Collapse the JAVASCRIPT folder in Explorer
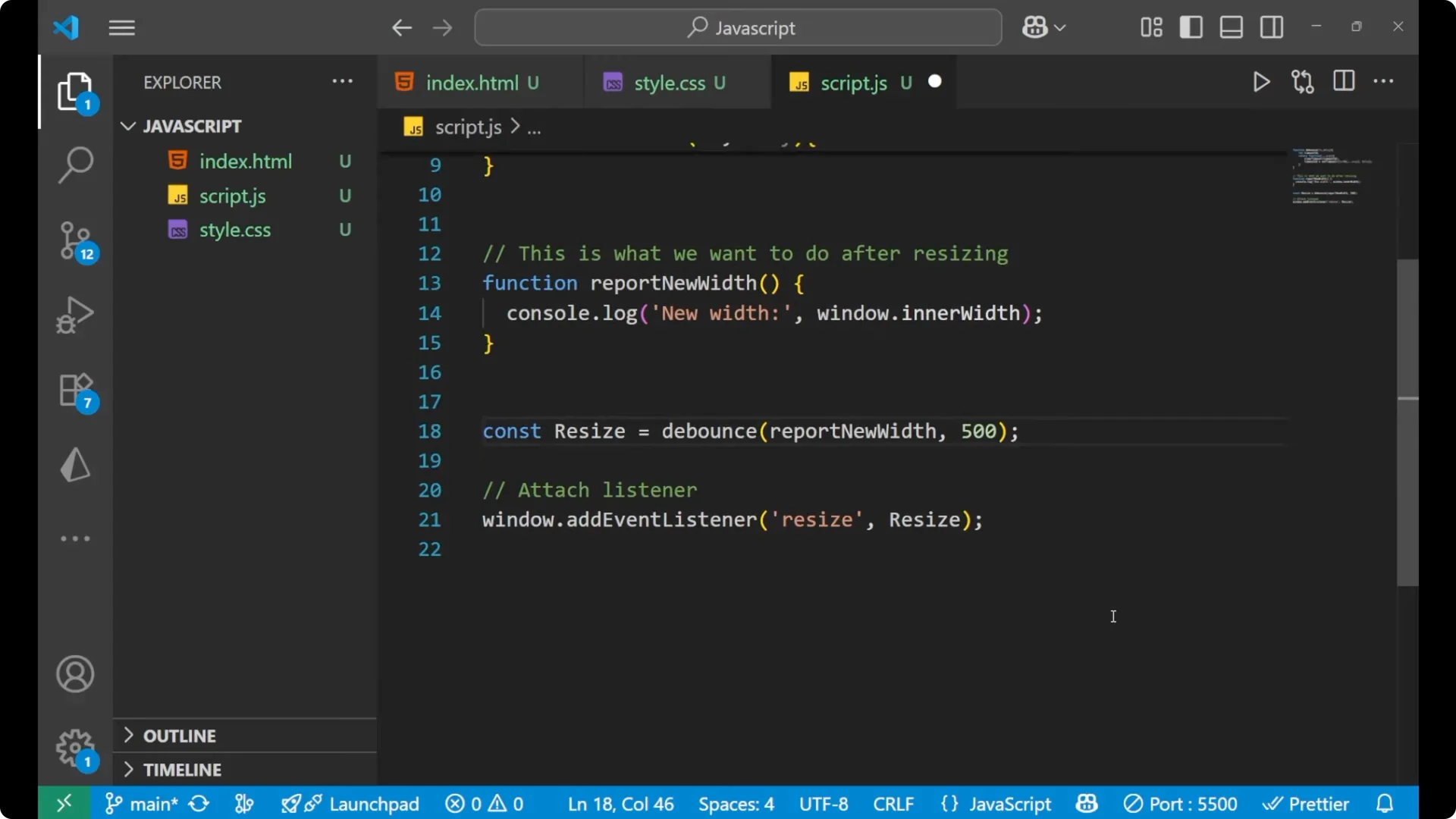Image resolution: width=1456 pixels, height=819 pixels. point(127,126)
